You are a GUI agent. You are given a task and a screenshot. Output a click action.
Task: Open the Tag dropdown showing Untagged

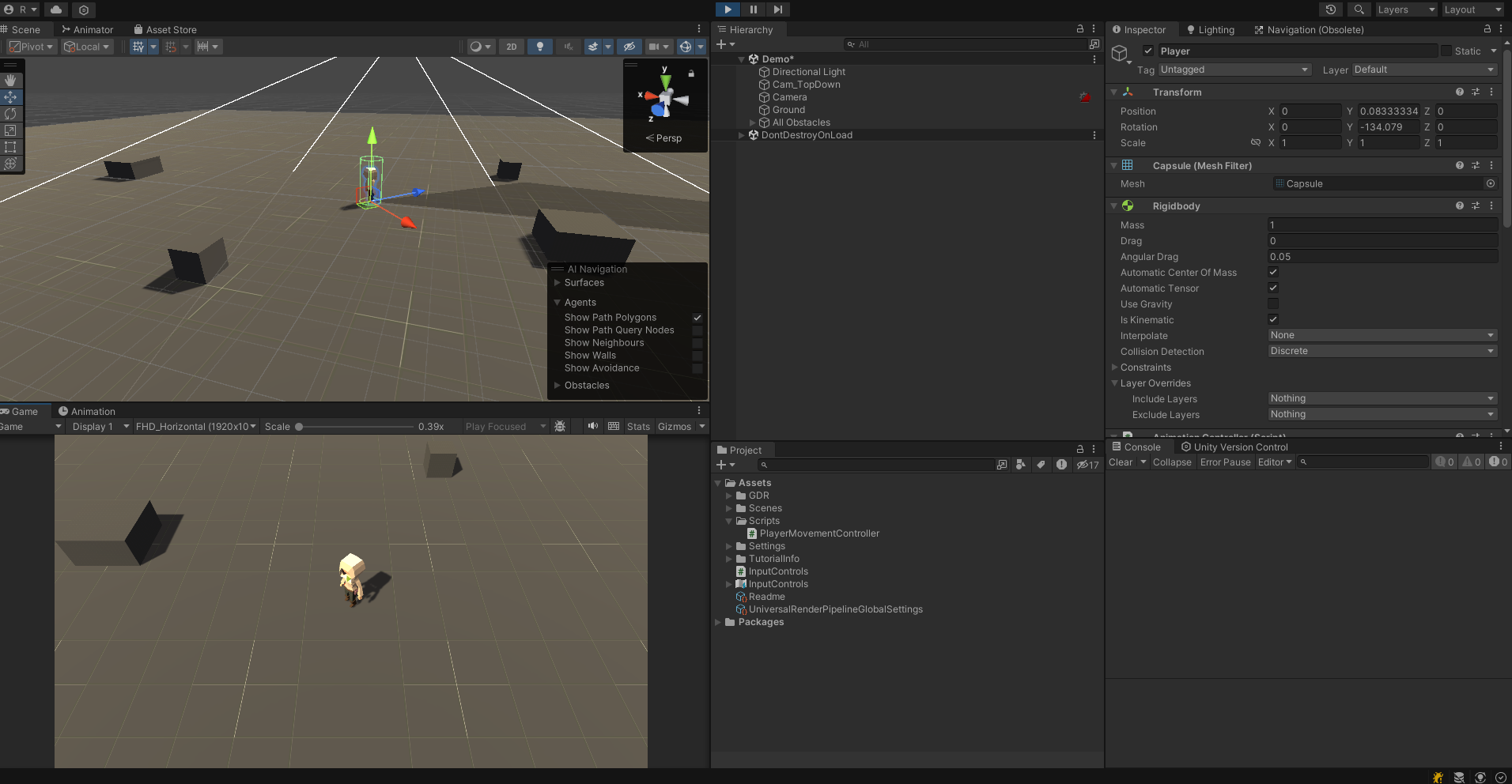coord(1234,70)
